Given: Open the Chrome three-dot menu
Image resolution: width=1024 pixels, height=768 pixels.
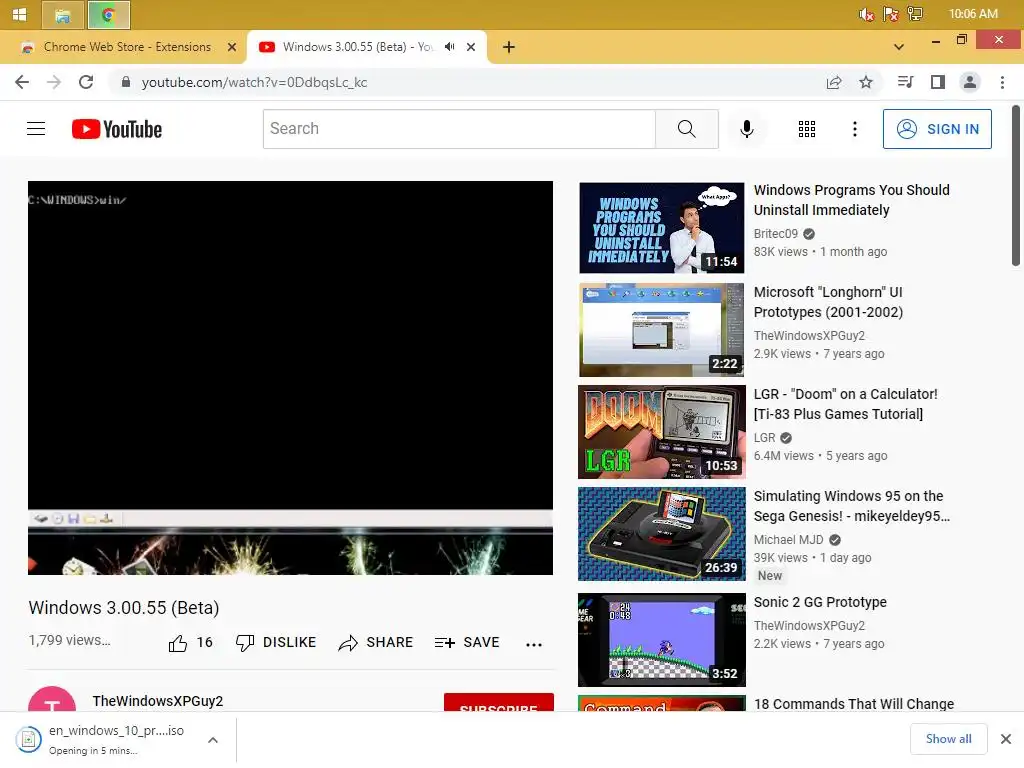Looking at the screenshot, I should point(1002,82).
